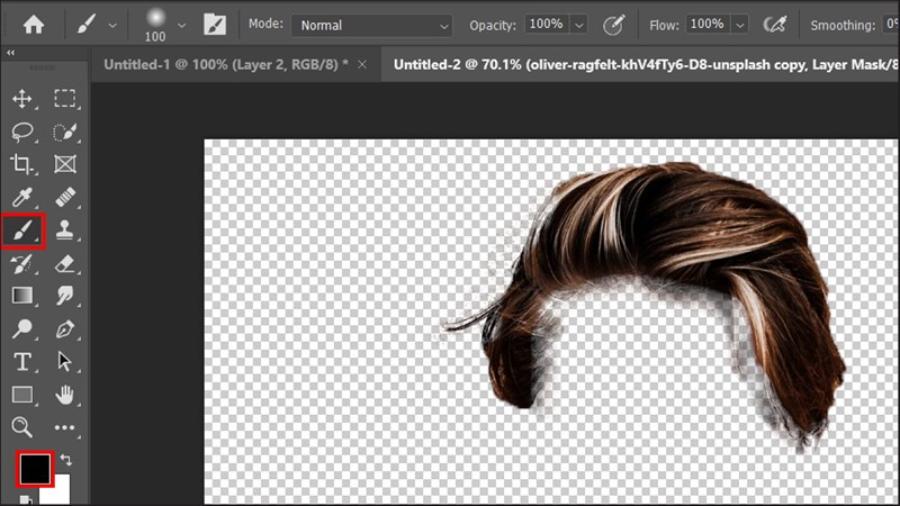The image size is (900, 506).
Task: Toggle the brush settings panel button
Action: coord(214,24)
